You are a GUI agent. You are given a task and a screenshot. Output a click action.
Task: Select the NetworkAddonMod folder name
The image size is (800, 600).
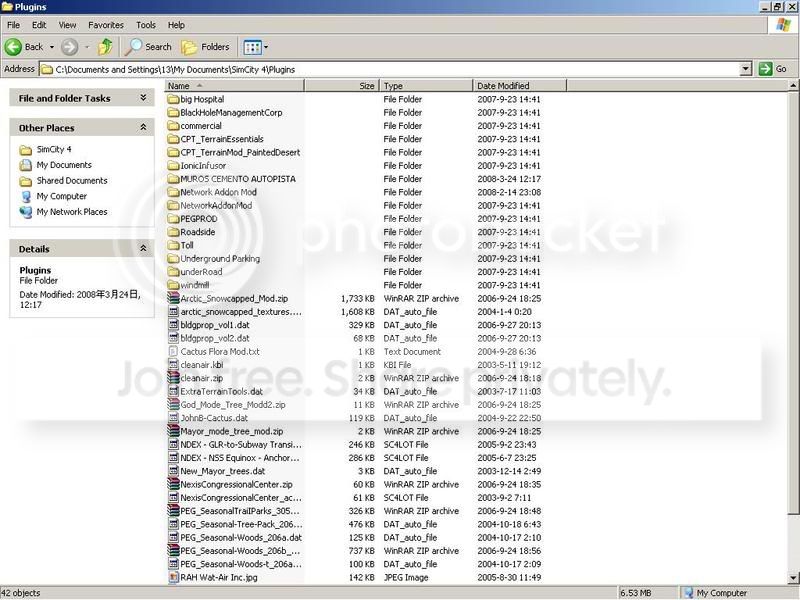click(x=216, y=205)
